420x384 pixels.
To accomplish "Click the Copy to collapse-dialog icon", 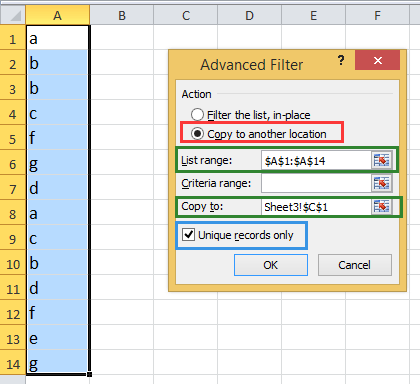I will point(381,207).
